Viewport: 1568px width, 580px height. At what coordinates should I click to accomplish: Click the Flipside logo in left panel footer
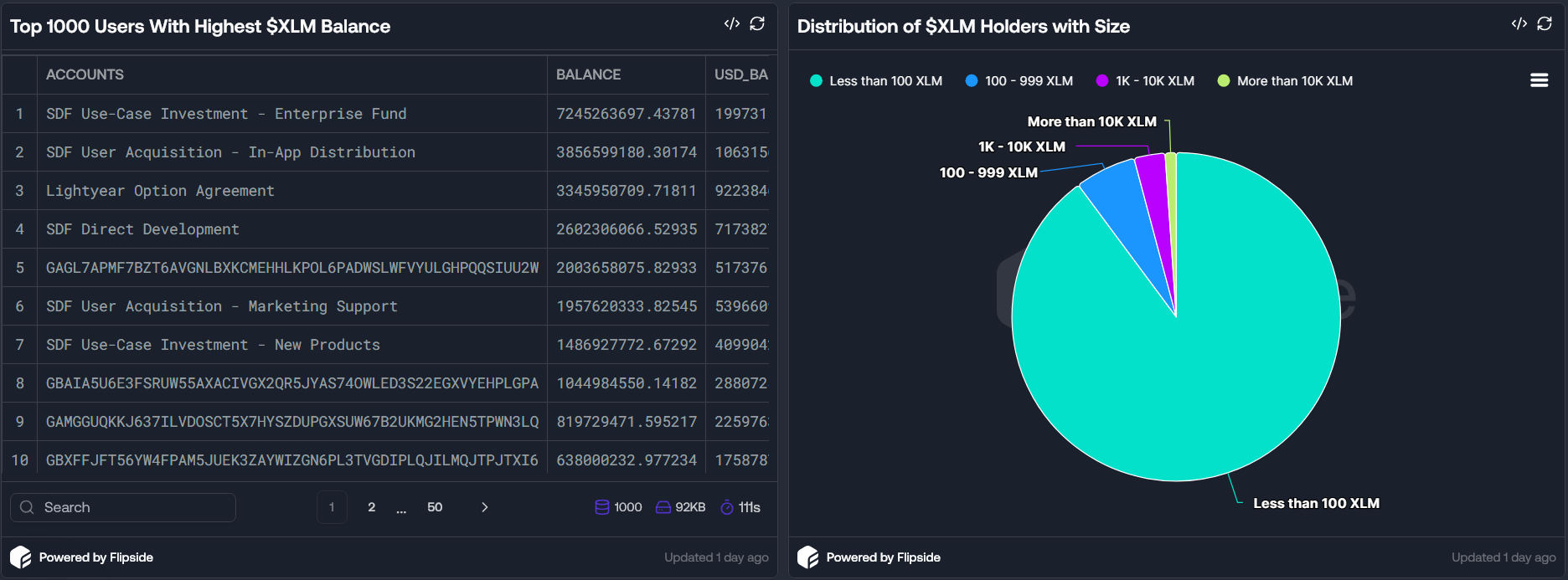pos(21,557)
